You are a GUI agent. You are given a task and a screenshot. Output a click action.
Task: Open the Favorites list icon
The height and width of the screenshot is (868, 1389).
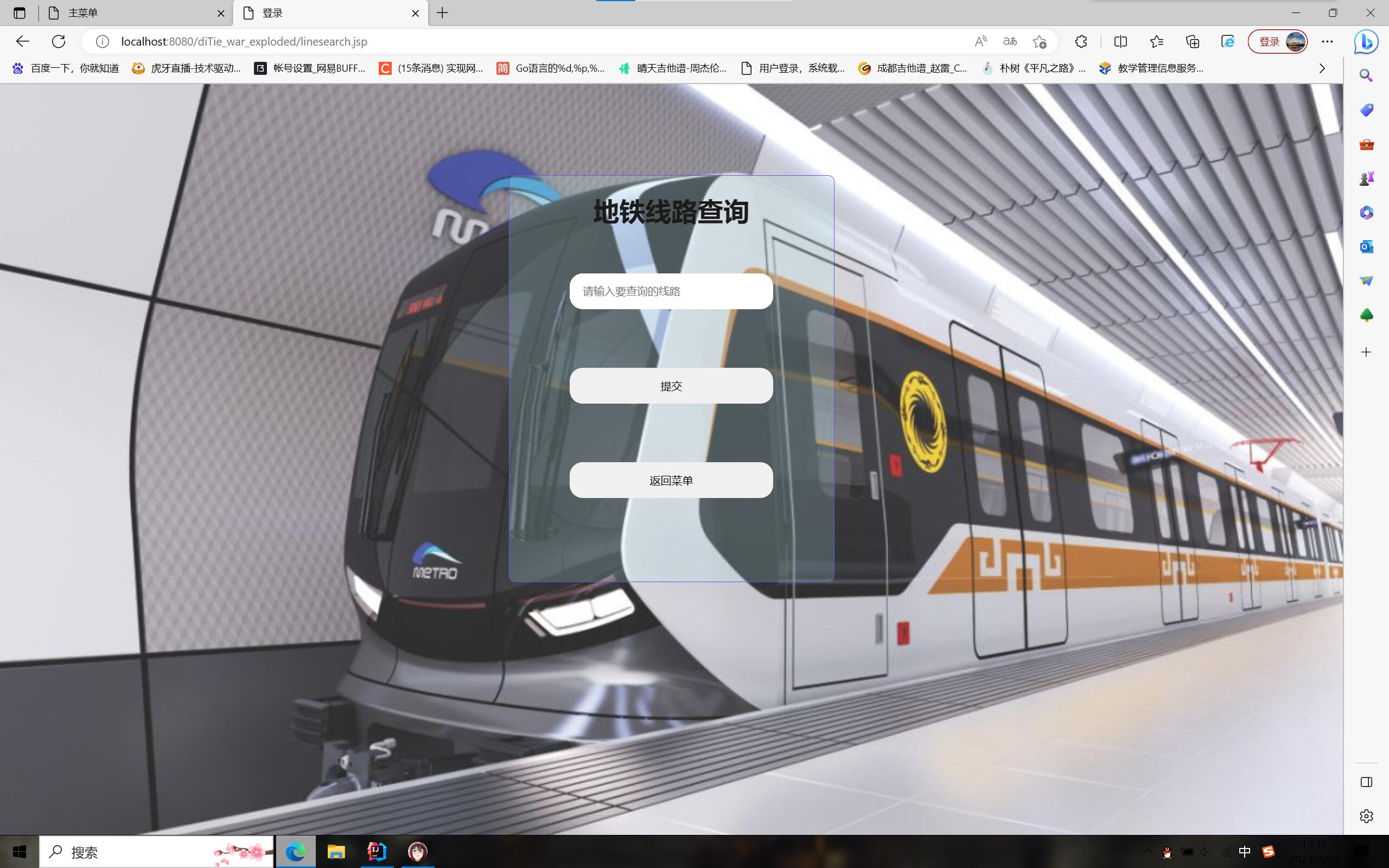[1157, 41]
